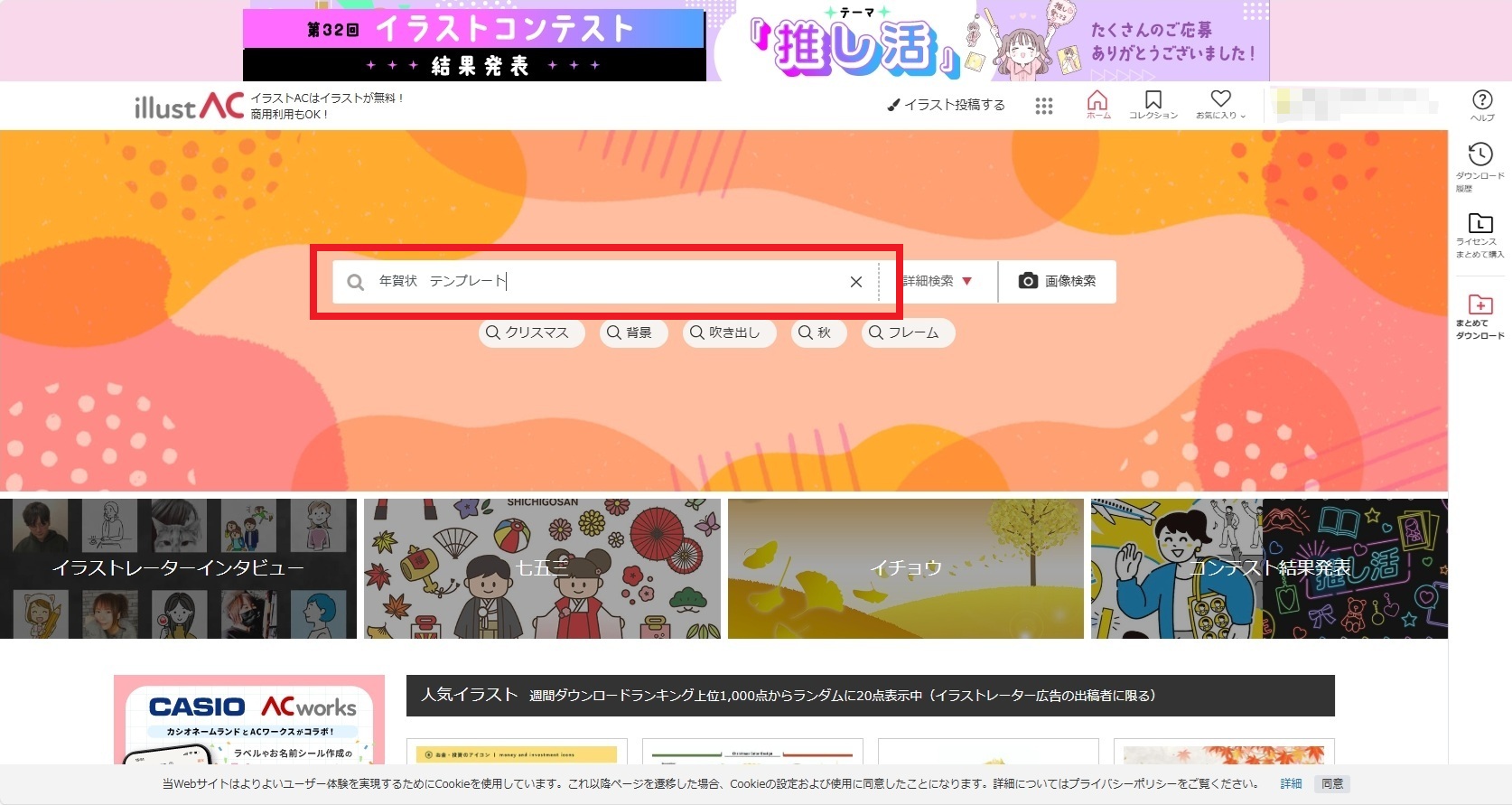Select the クリスマス search suggestion
This screenshot has height=805, width=1512.
[x=530, y=332]
